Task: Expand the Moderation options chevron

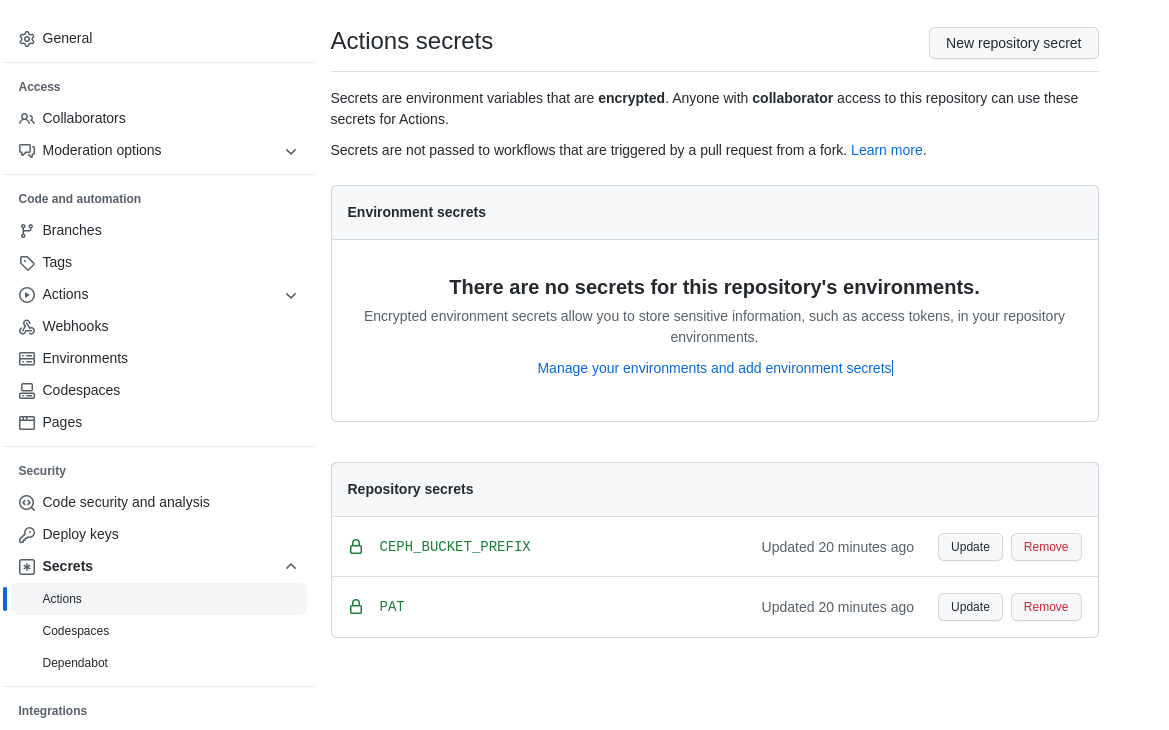Action: tap(291, 151)
